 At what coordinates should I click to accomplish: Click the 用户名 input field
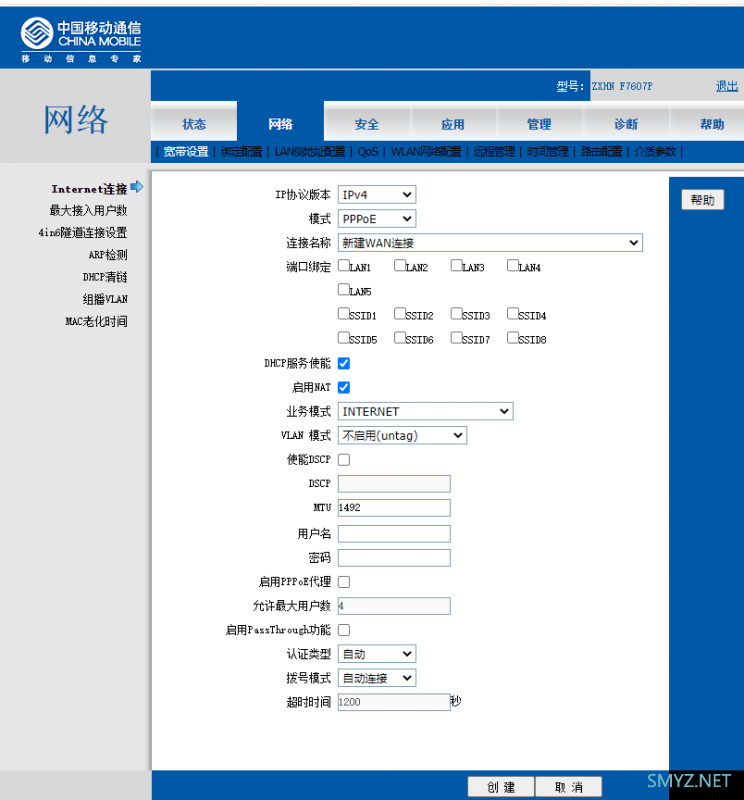tap(394, 534)
